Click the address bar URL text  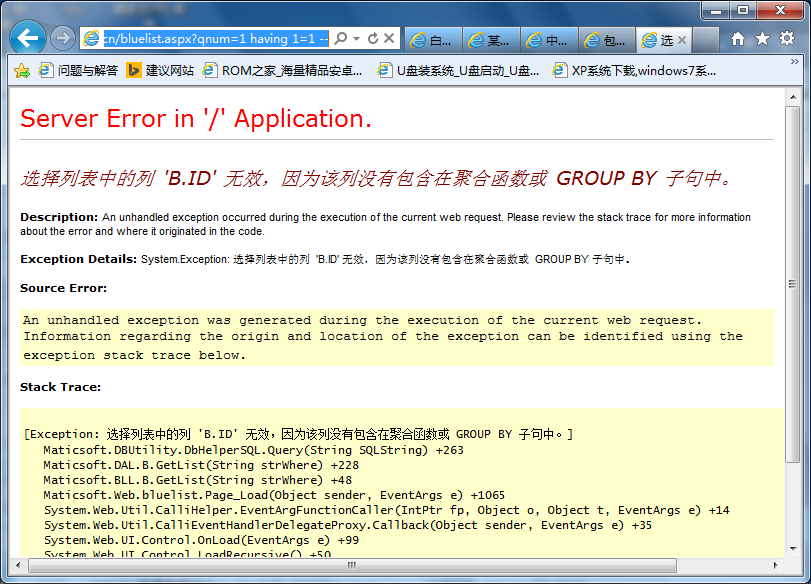pyautogui.click(x=216, y=39)
